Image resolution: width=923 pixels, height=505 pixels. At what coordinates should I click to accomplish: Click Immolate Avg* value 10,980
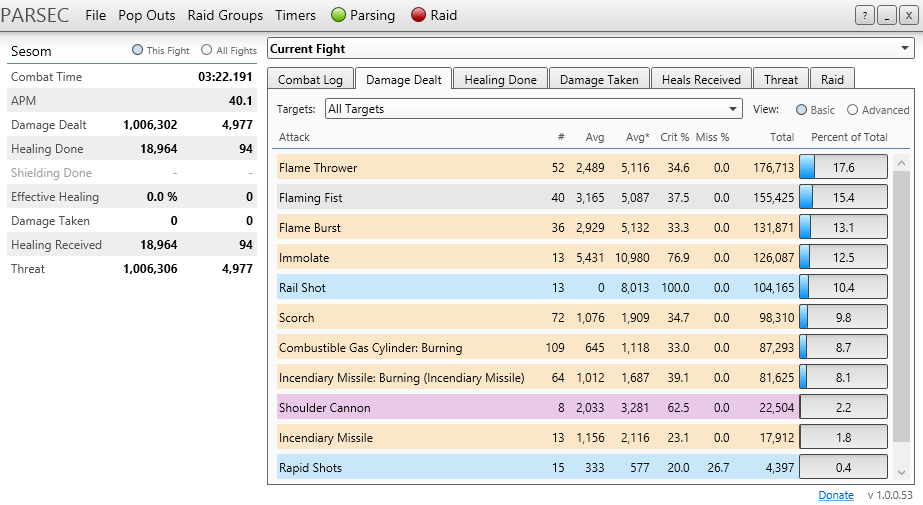click(x=632, y=258)
